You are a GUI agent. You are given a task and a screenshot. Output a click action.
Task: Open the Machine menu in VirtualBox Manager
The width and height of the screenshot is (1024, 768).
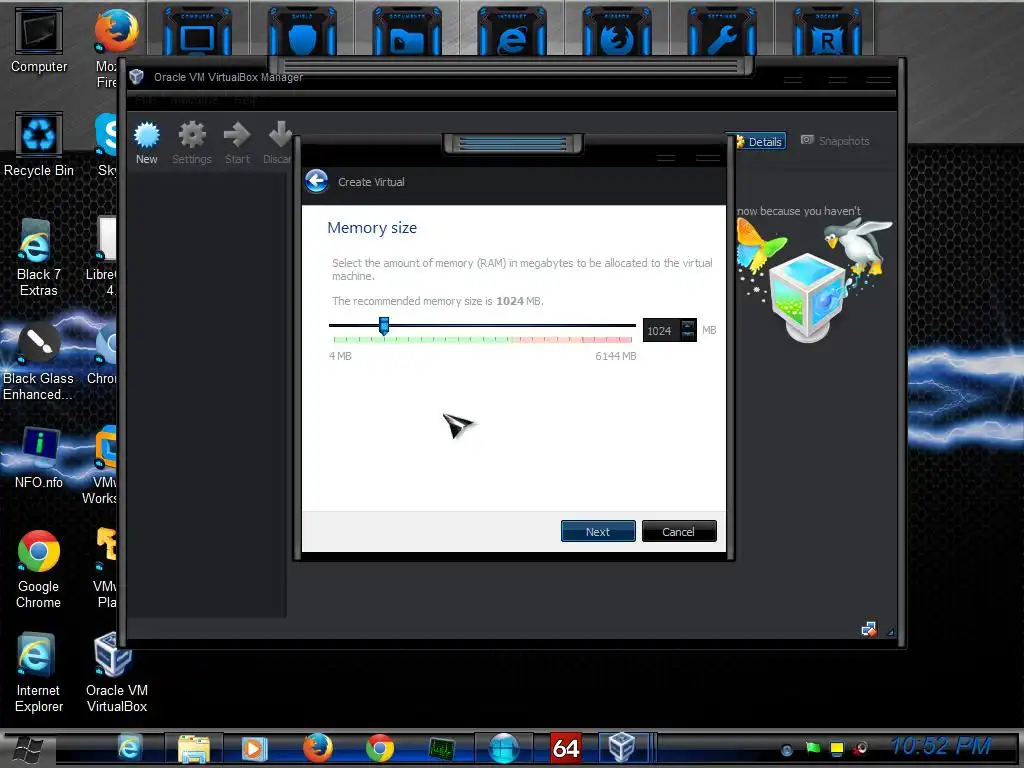click(x=195, y=100)
